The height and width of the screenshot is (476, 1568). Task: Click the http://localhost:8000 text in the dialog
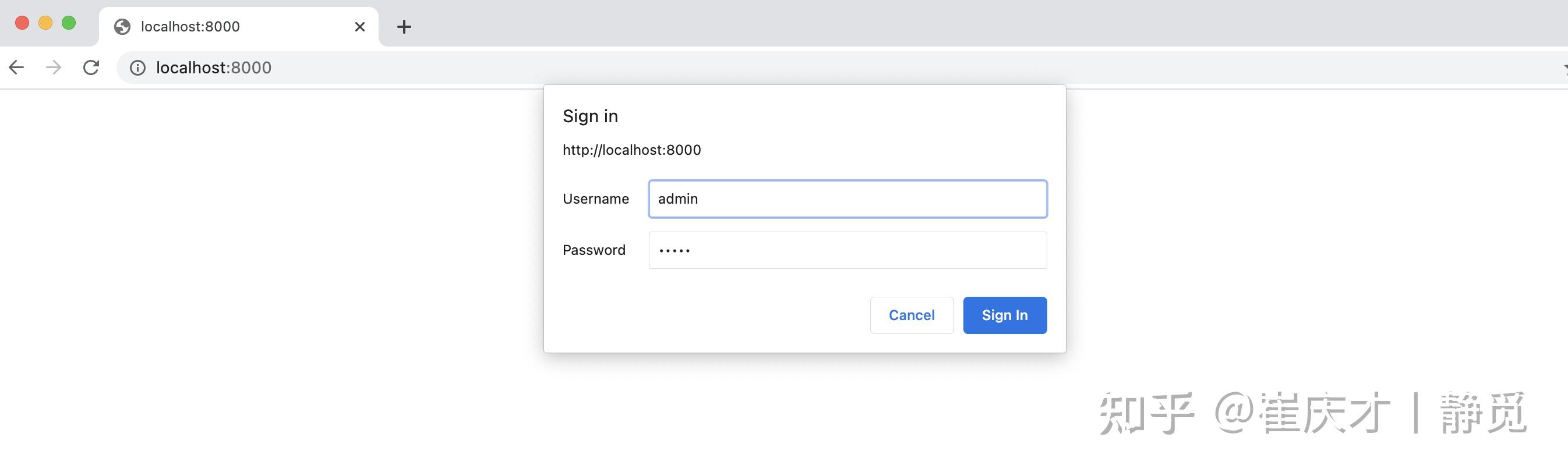[x=631, y=150]
